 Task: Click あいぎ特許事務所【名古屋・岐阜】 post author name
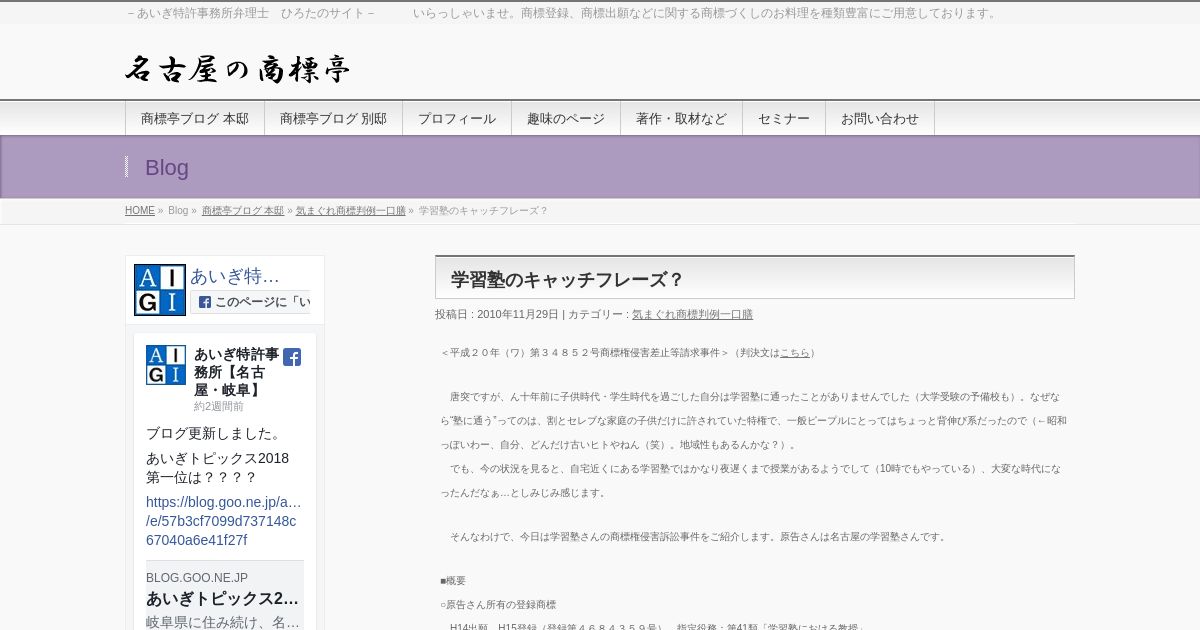click(236, 372)
